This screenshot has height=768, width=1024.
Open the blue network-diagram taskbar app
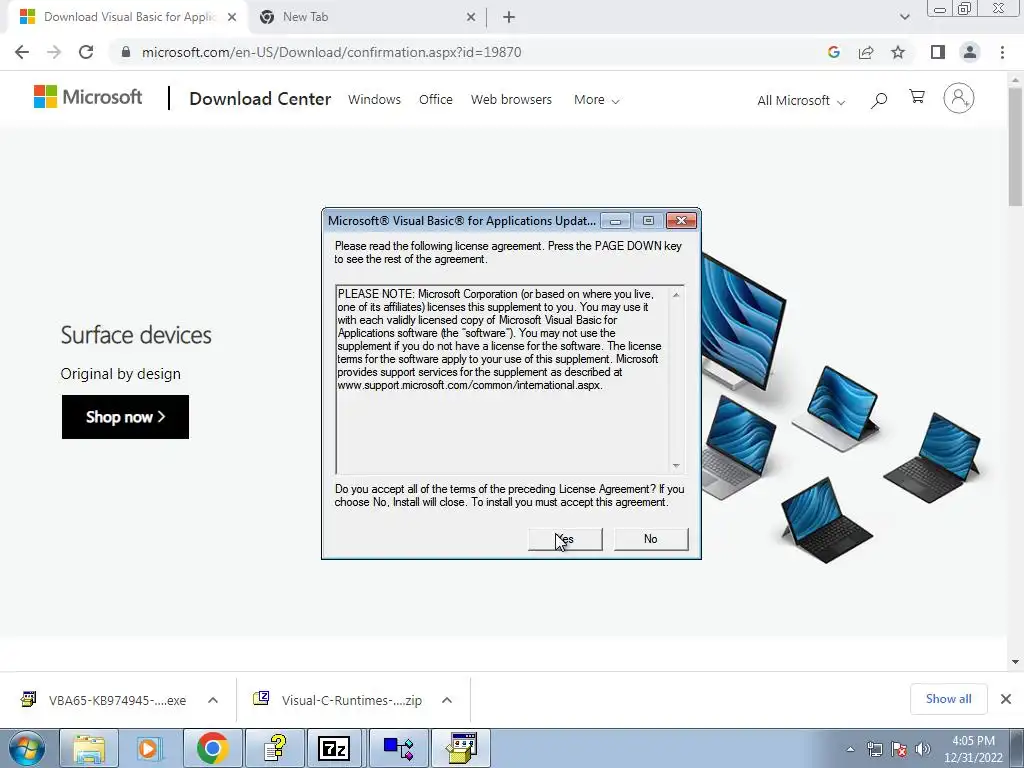[398, 748]
